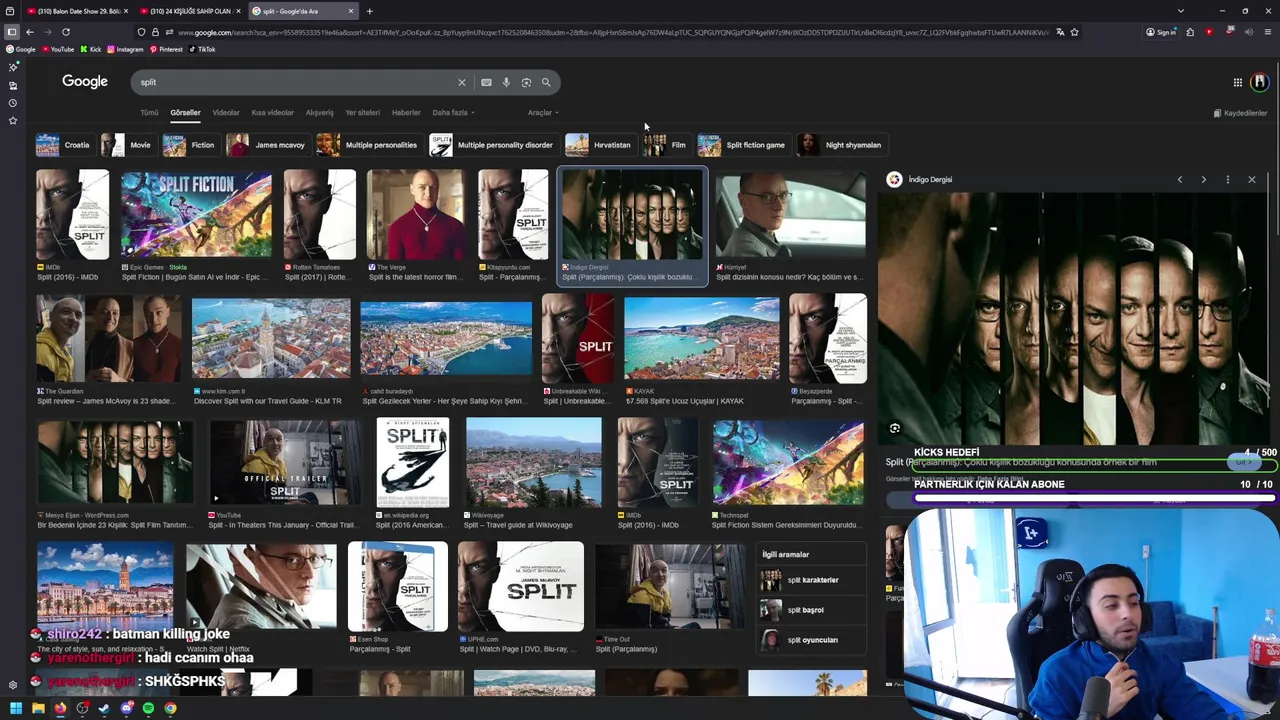
Task: Switch to Alışveriş results tab
Action: 319,113
